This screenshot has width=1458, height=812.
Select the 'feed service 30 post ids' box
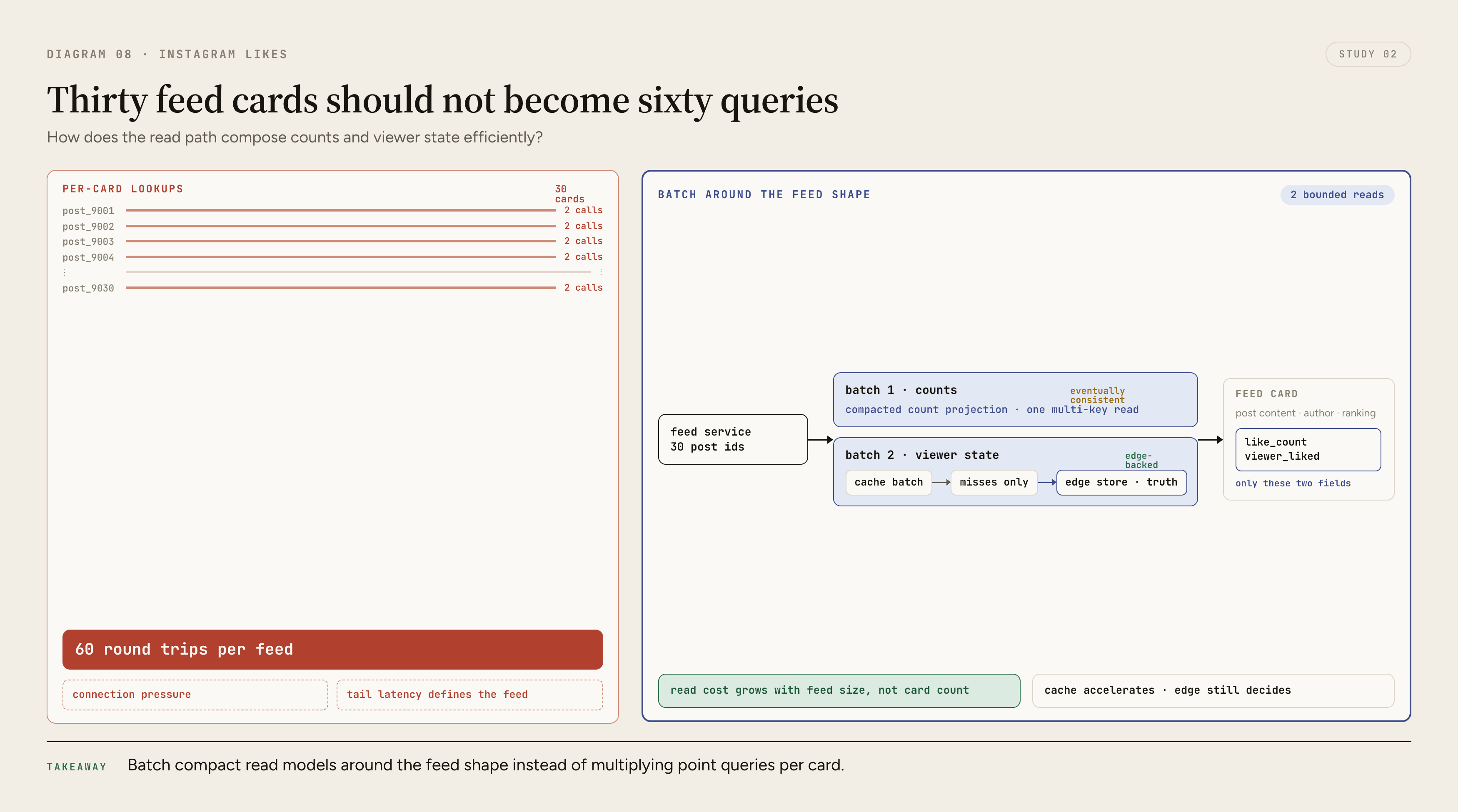[733, 439]
